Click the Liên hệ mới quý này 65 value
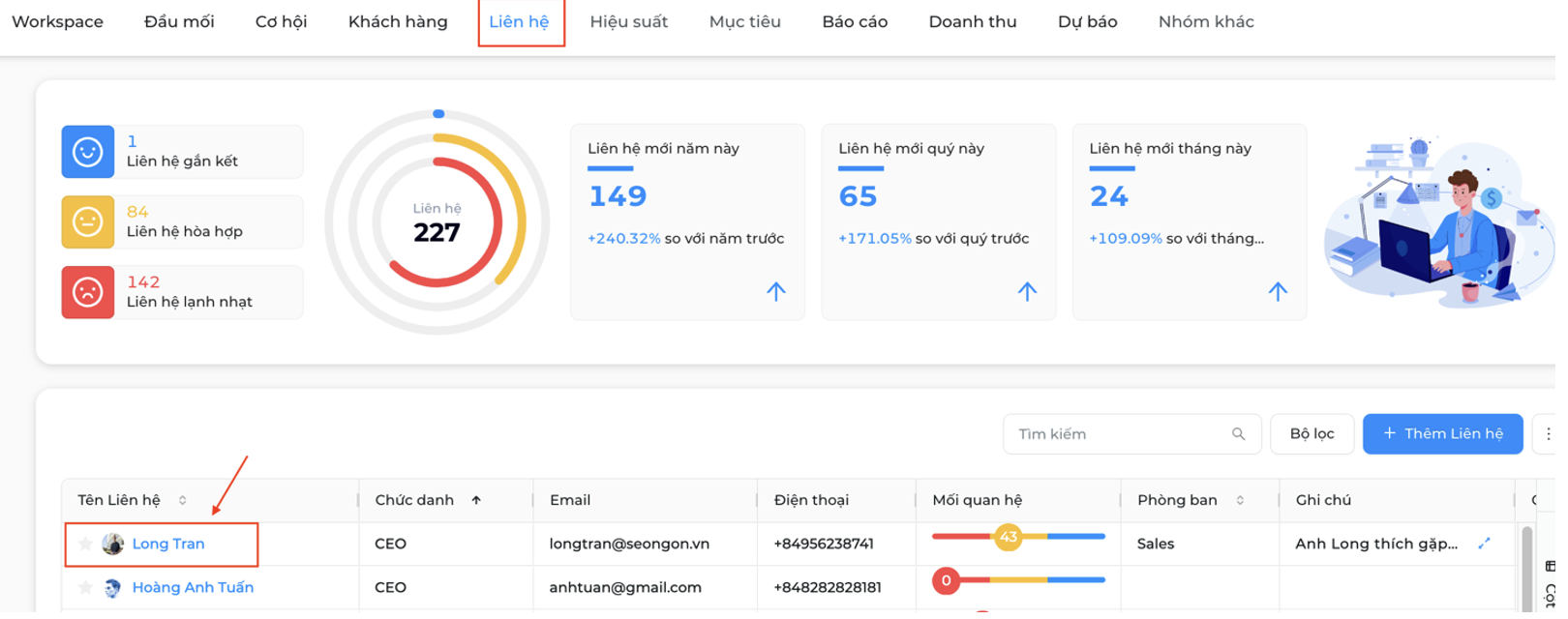 point(858,196)
